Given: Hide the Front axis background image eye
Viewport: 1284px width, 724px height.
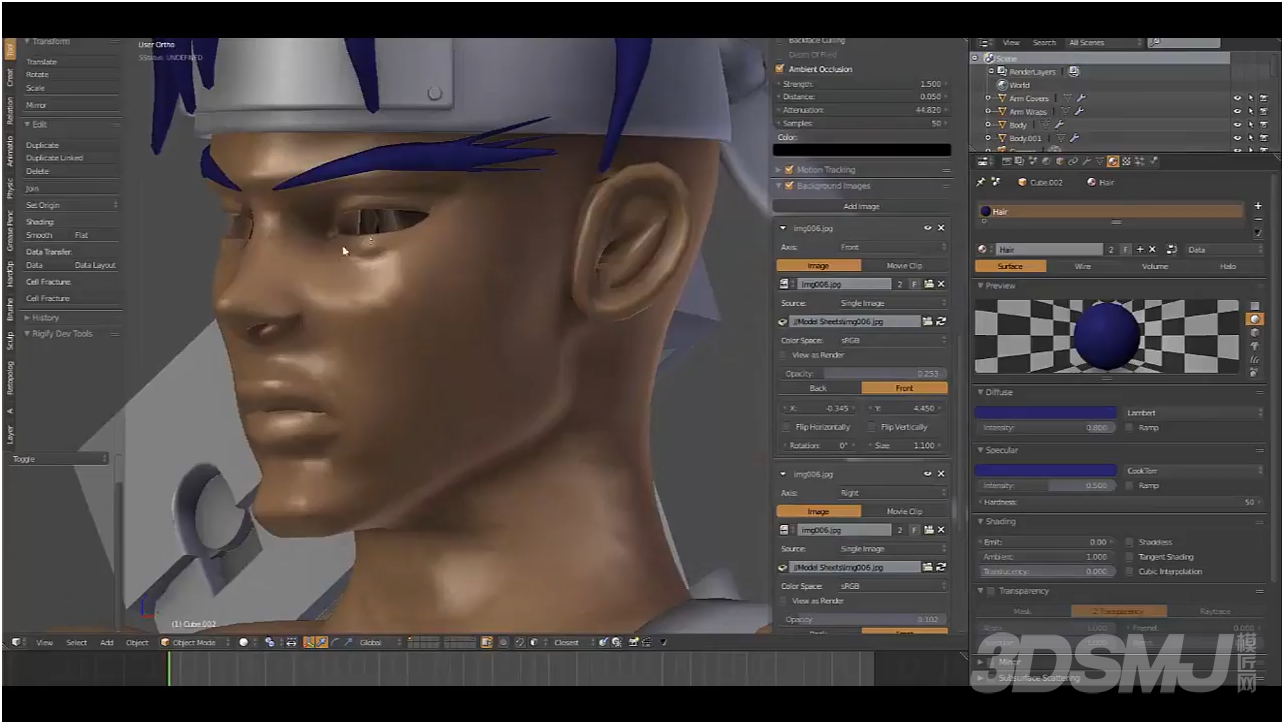Looking at the screenshot, I should 928,228.
